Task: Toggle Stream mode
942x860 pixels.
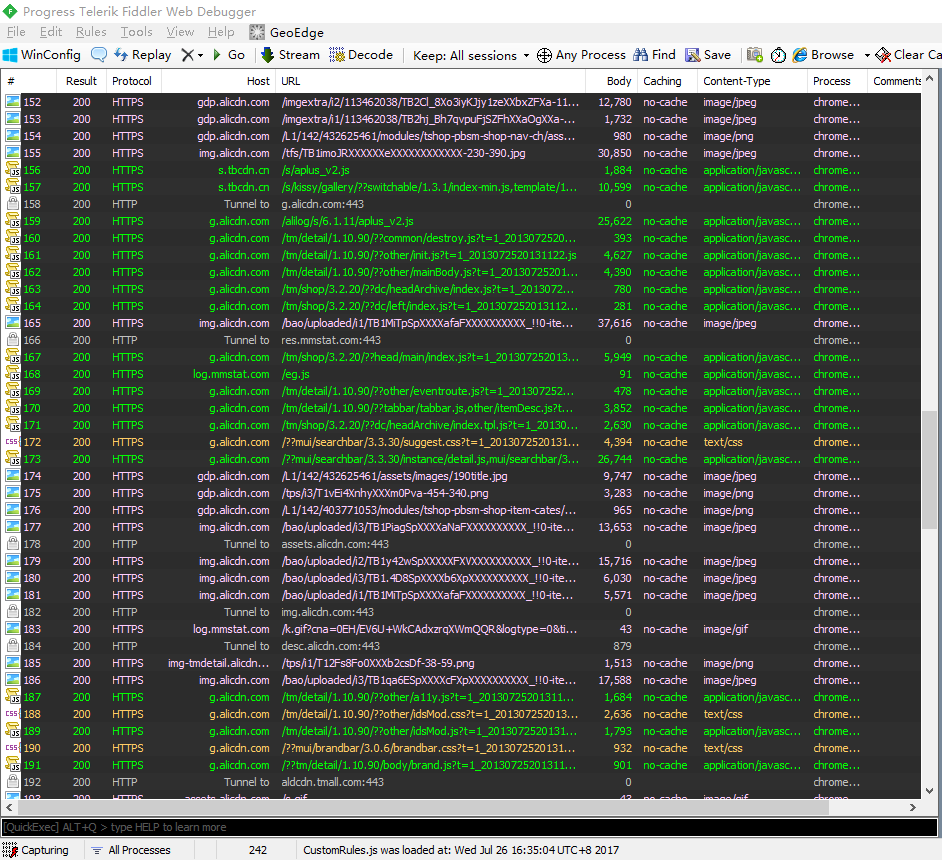Action: [290, 55]
